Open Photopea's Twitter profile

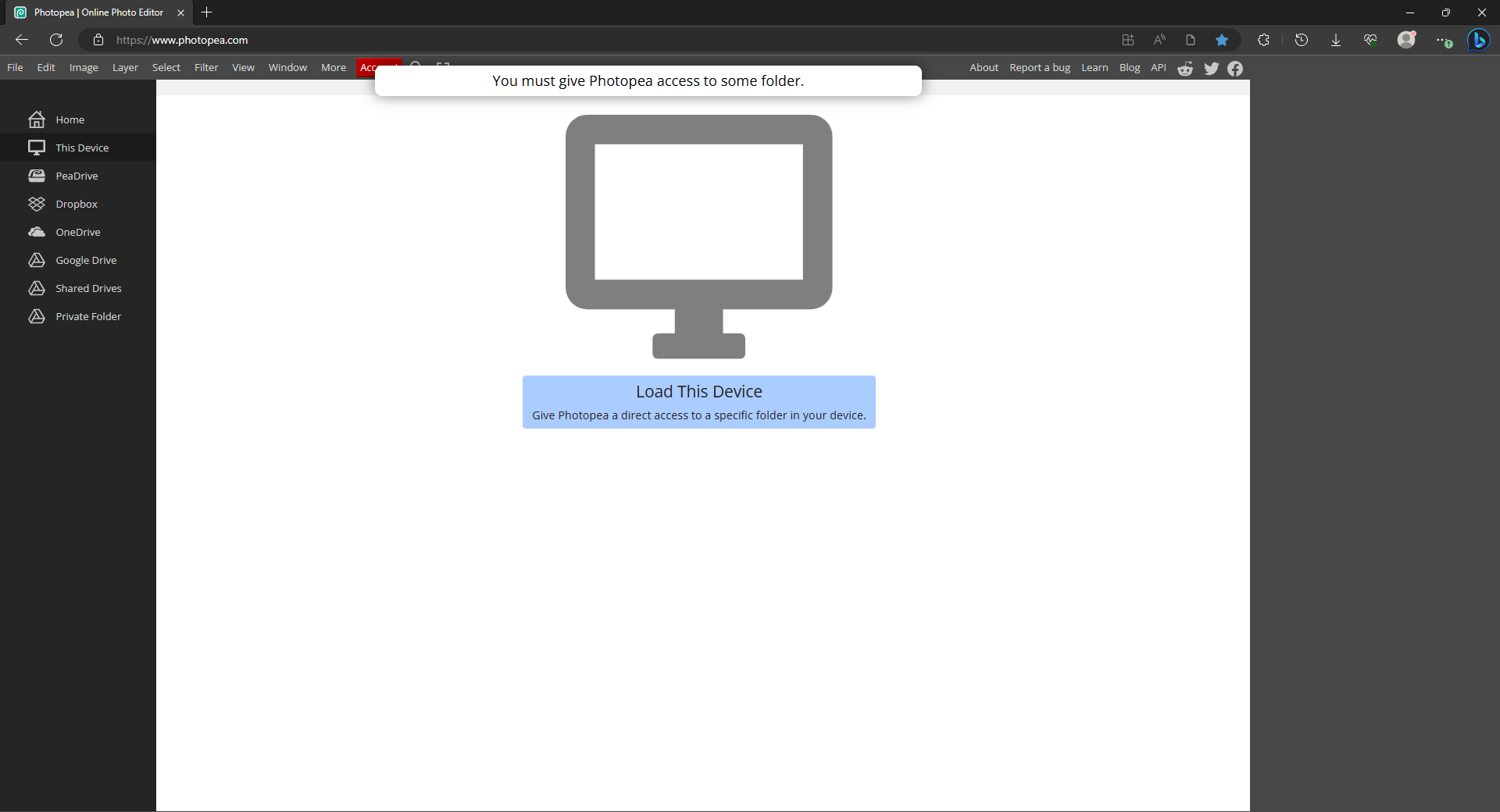[x=1210, y=69]
